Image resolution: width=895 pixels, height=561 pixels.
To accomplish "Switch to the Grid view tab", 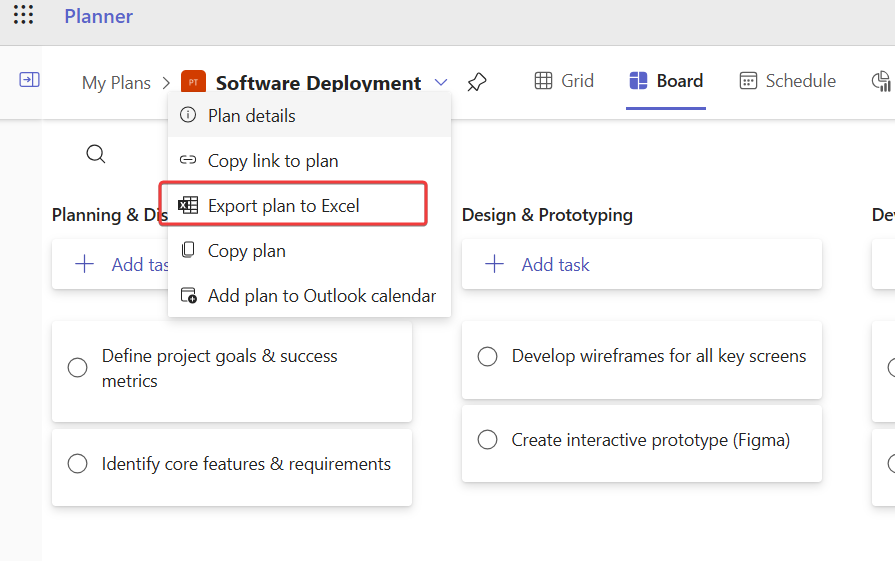I will point(565,81).
